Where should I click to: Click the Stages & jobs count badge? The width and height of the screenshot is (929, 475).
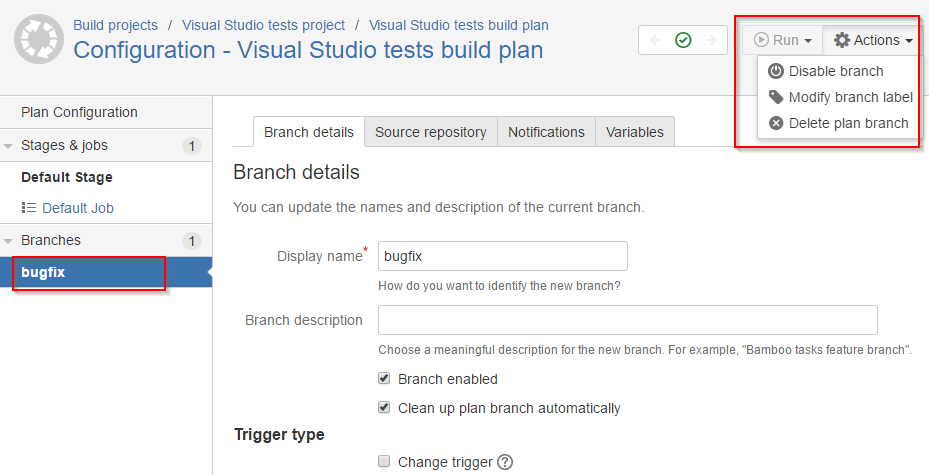(191, 146)
